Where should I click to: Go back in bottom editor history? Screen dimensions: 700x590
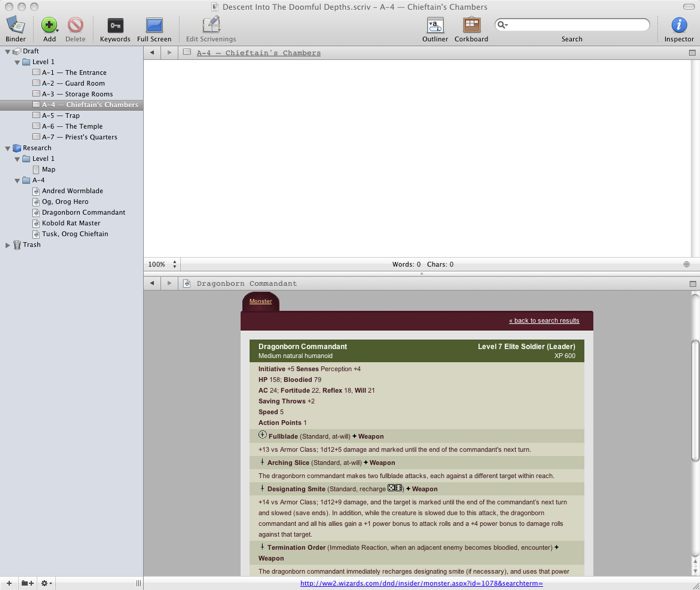click(152, 283)
